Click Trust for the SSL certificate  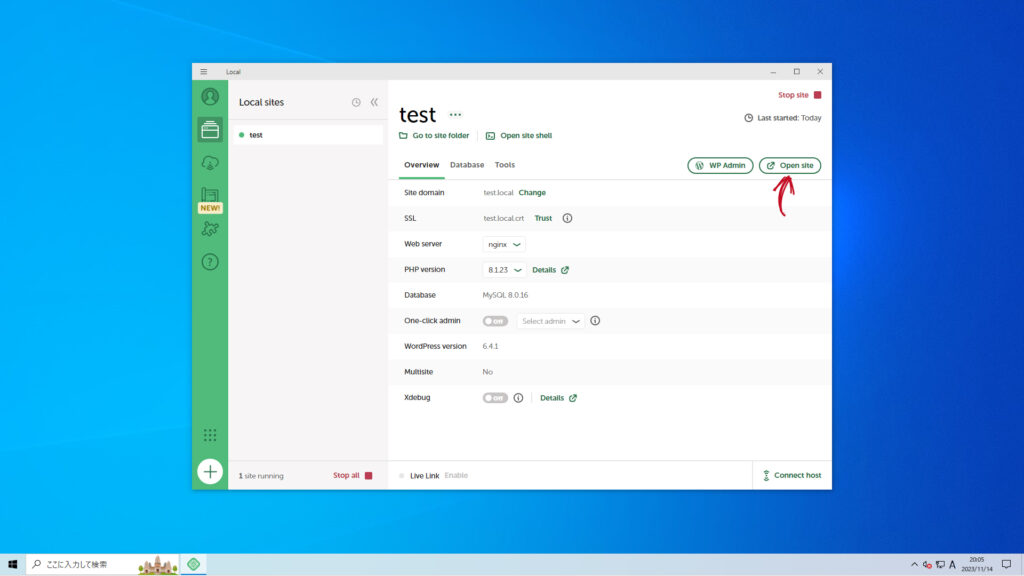pos(543,218)
